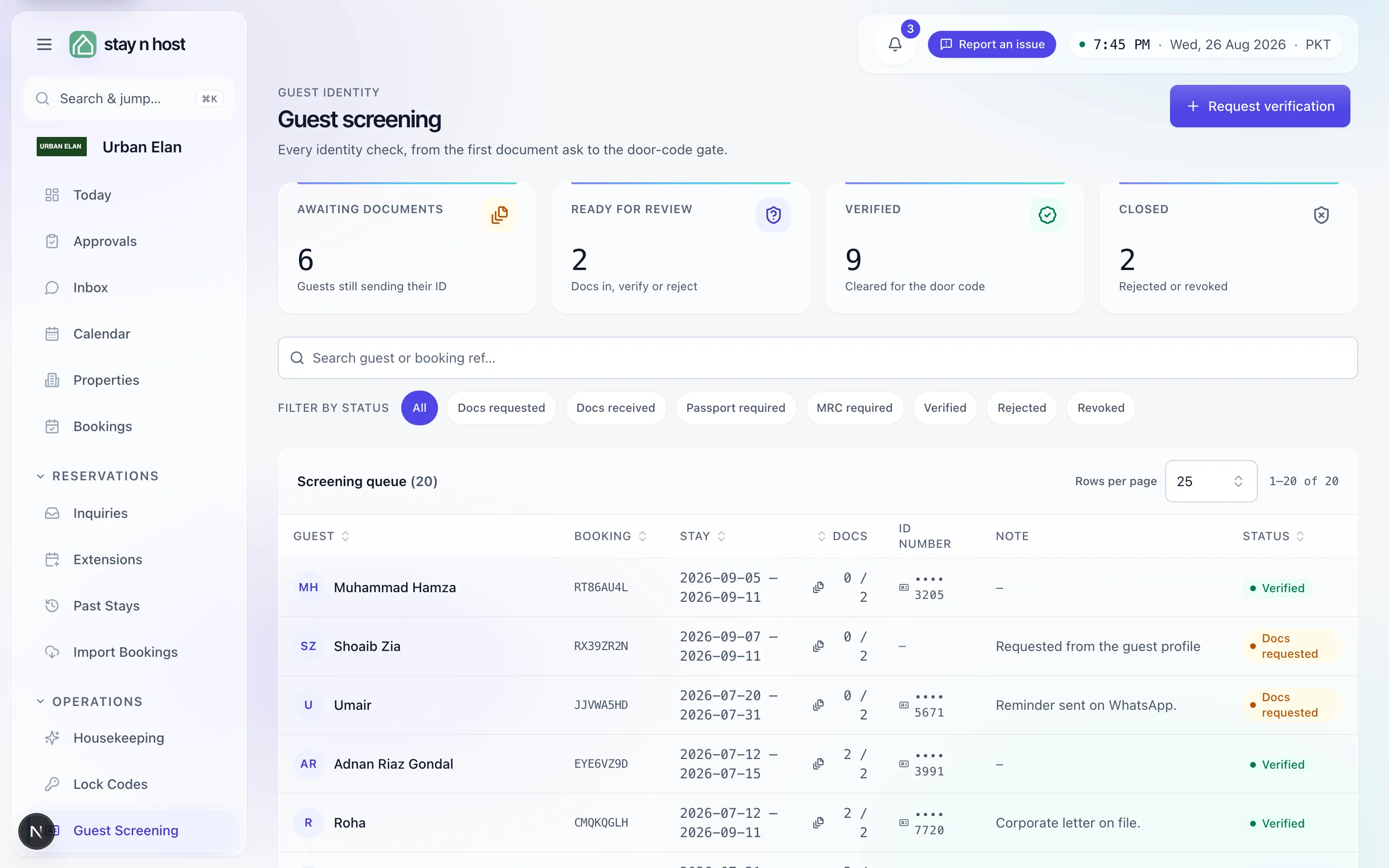Click the Properties building icon
This screenshot has height=868, width=1389.
pos(52,380)
